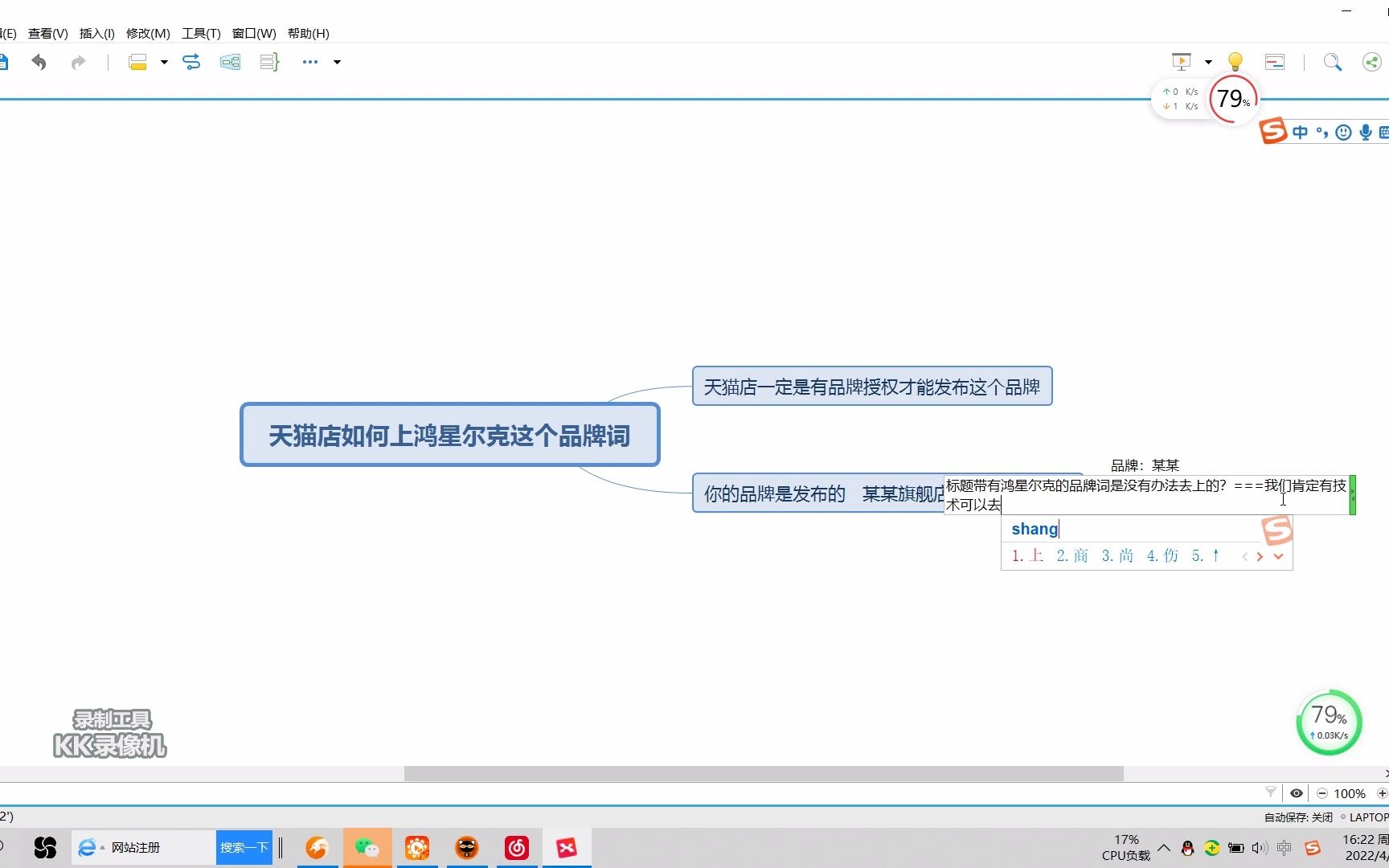The image size is (1389, 868).
Task: Click the summary bracket tool icon
Action: (269, 62)
